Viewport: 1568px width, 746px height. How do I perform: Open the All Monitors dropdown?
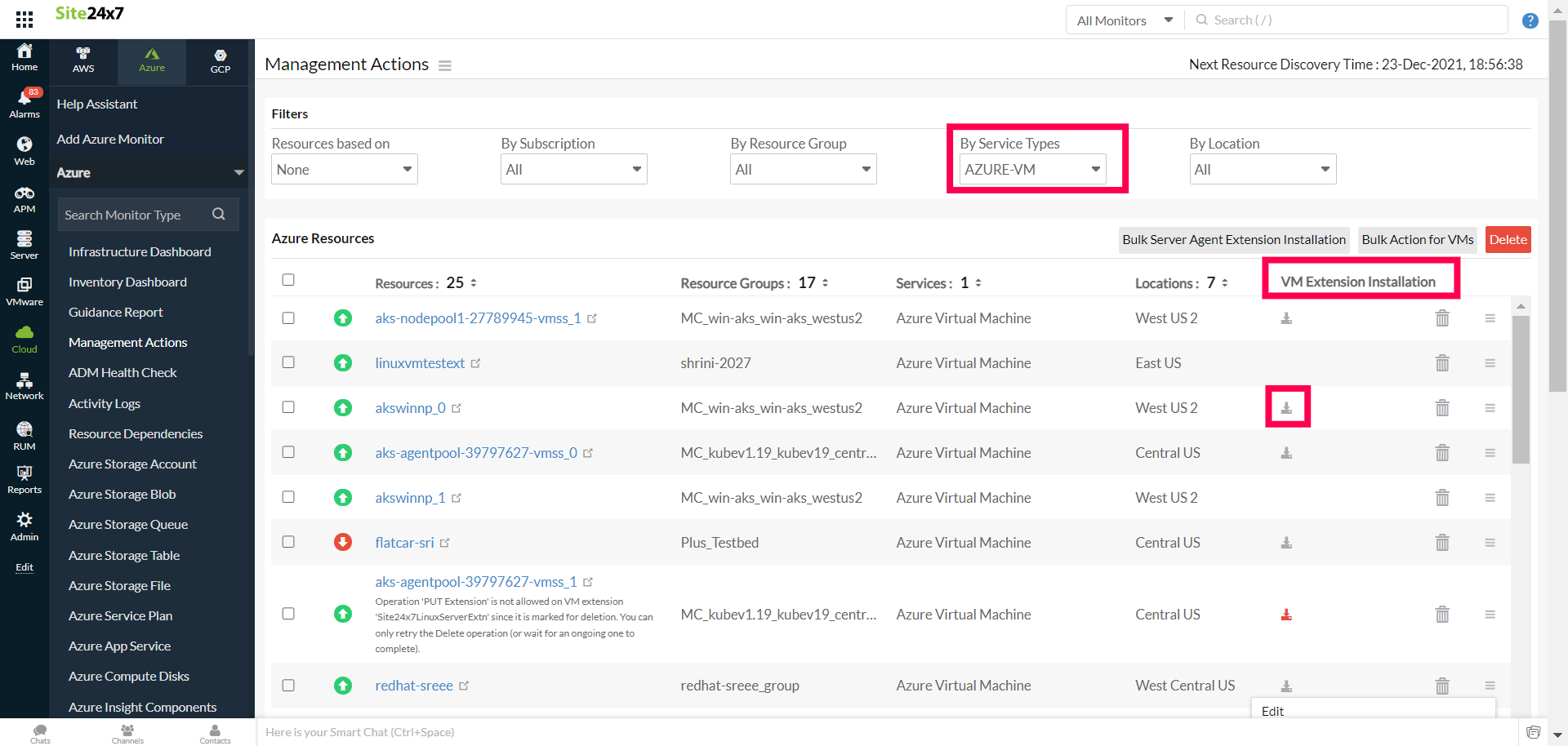click(x=1124, y=20)
